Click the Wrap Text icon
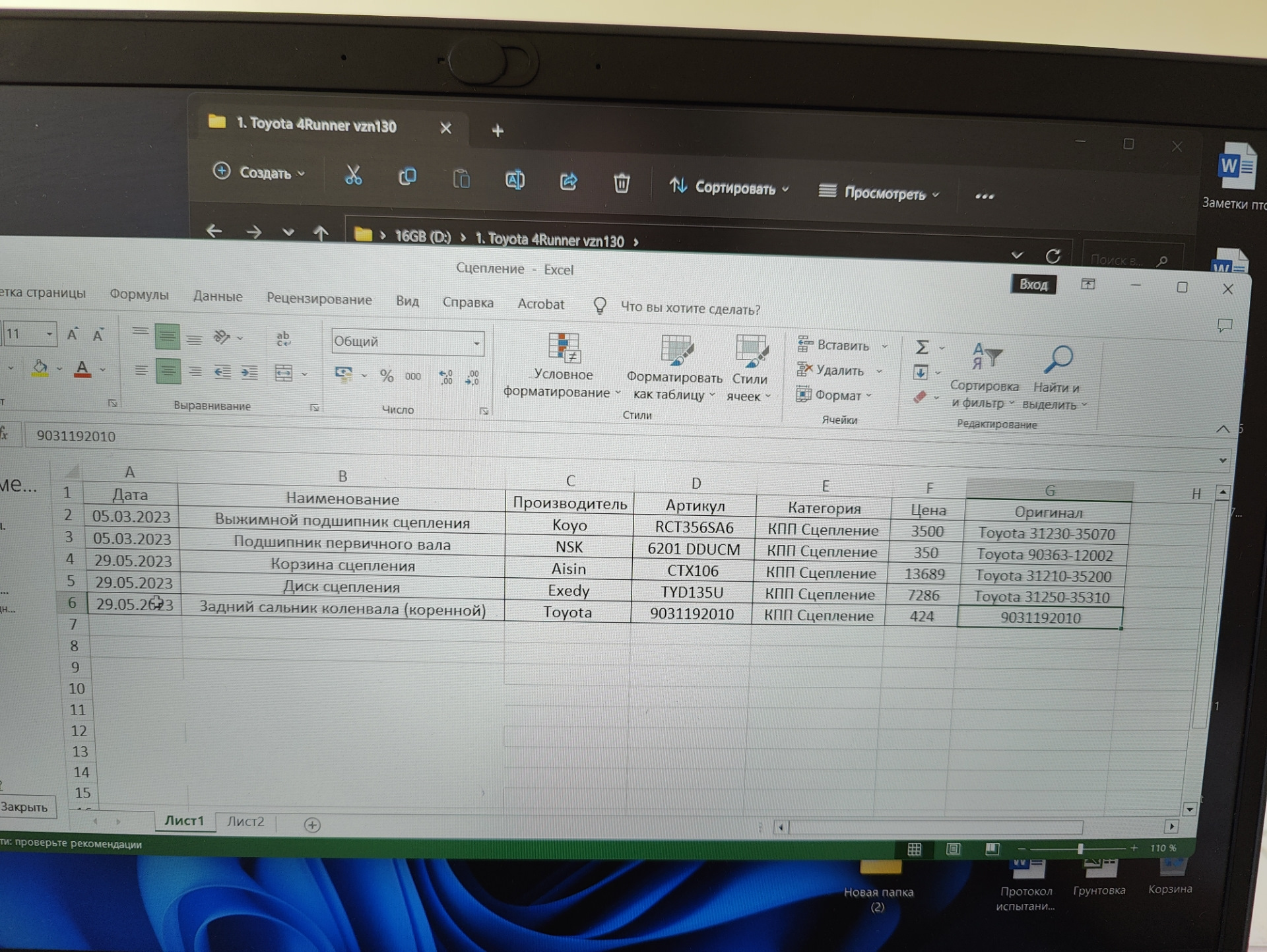The image size is (1267, 952). (x=283, y=338)
